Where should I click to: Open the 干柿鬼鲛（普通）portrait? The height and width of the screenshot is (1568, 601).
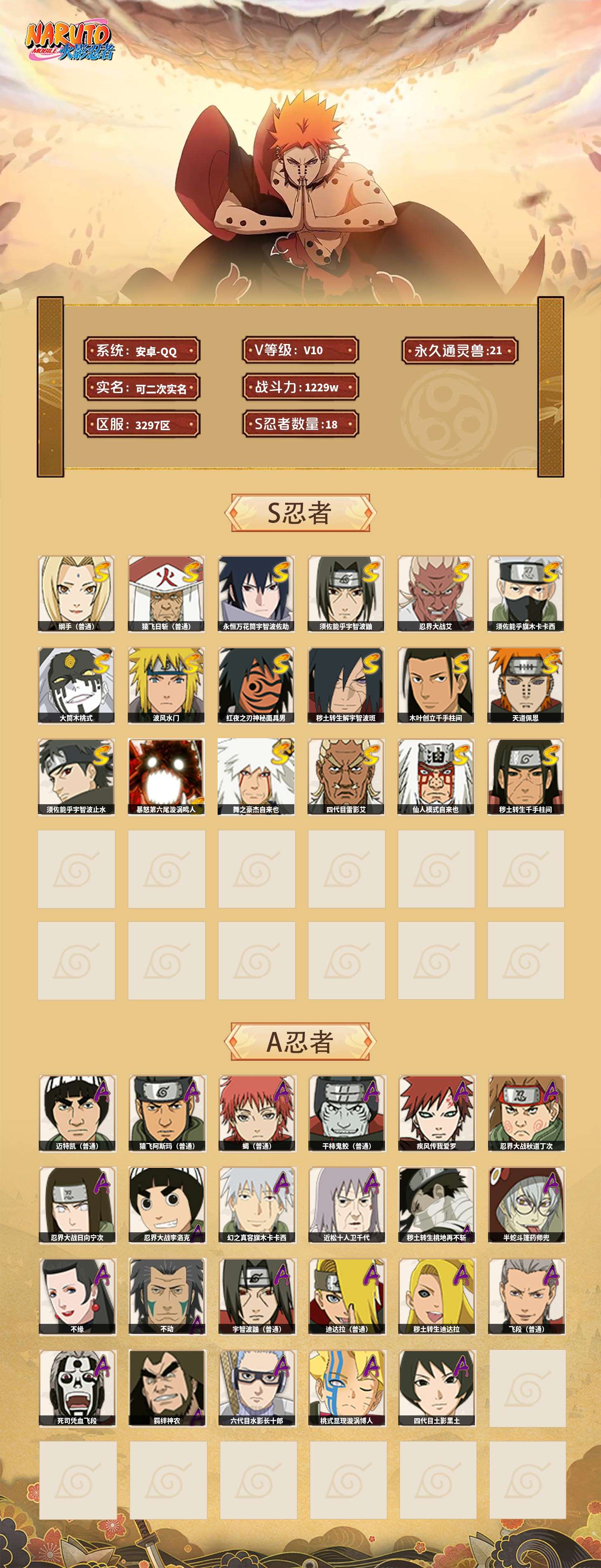click(x=347, y=1113)
